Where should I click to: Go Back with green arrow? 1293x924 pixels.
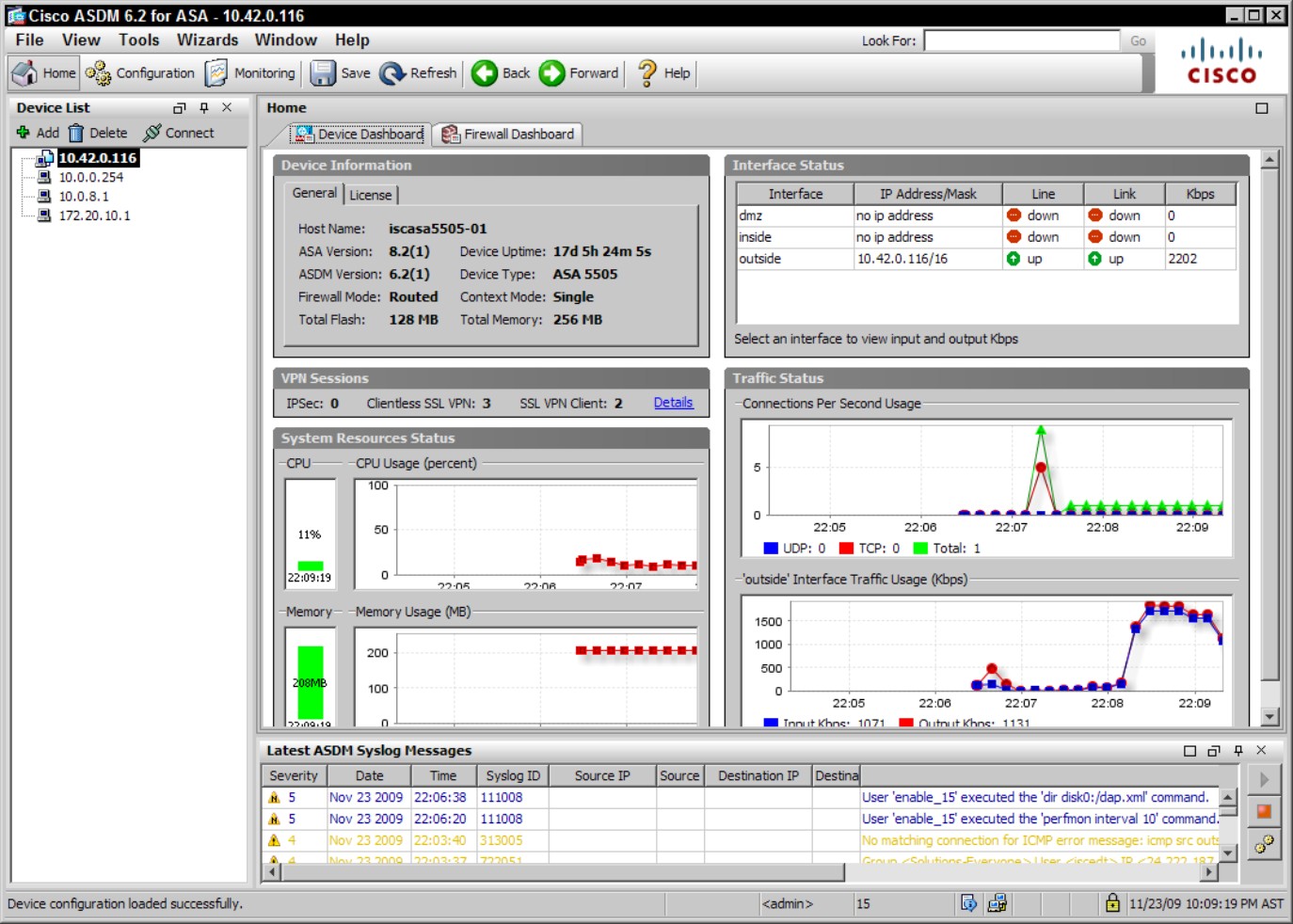[x=501, y=72]
